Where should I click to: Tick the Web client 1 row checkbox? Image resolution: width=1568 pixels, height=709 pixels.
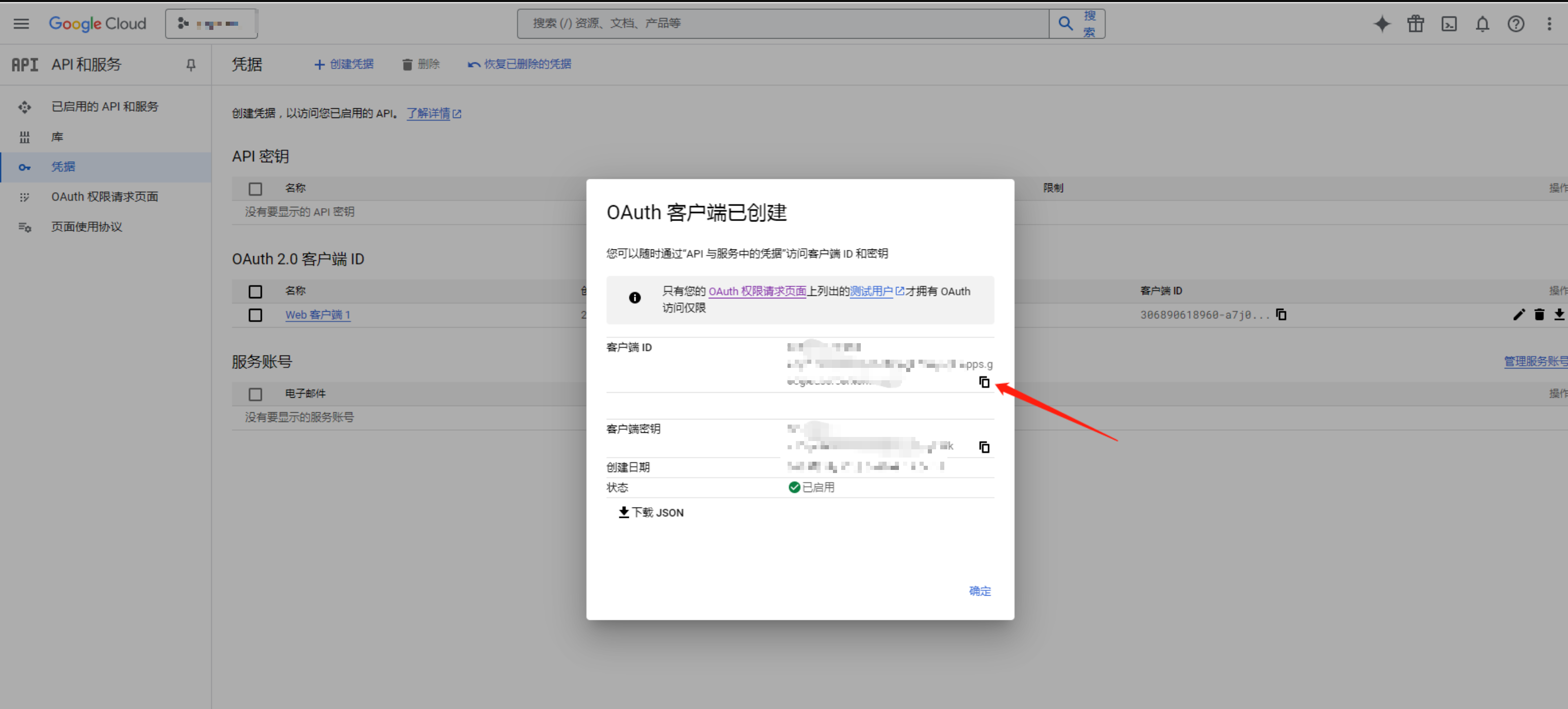point(255,315)
